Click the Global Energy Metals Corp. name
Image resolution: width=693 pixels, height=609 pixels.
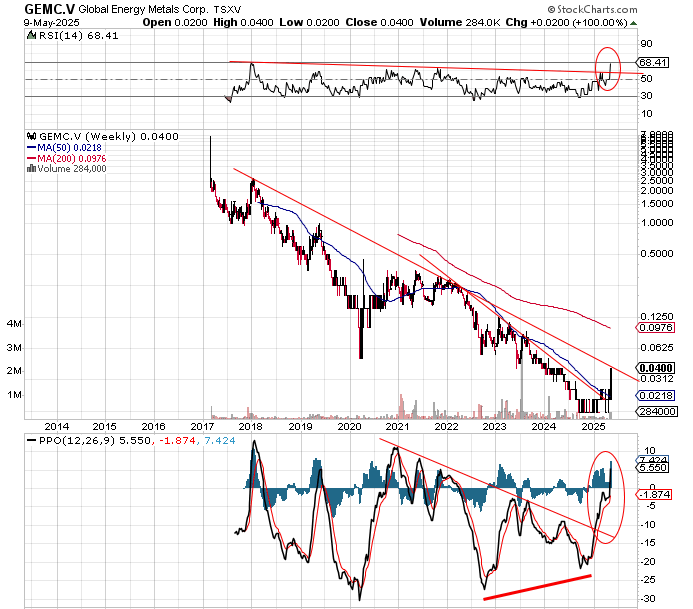[143, 9]
